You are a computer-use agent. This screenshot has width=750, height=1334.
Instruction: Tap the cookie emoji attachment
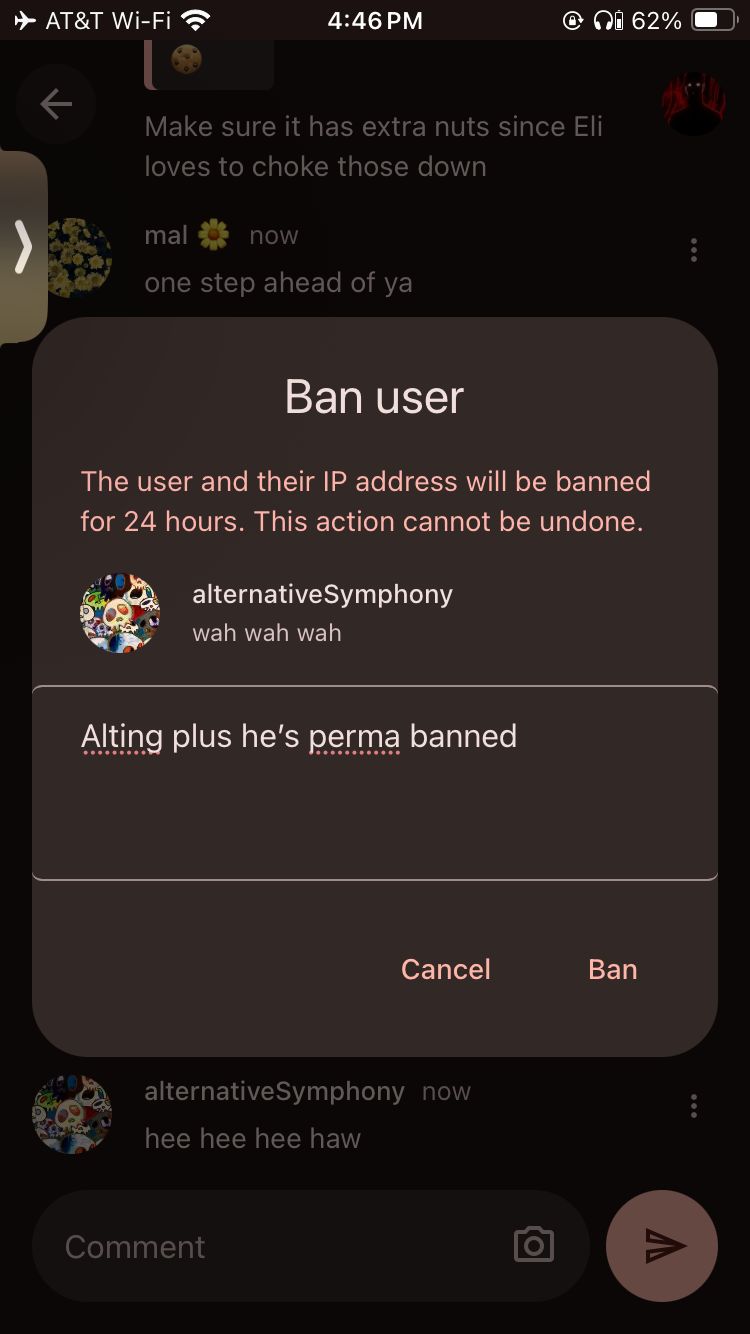187,61
